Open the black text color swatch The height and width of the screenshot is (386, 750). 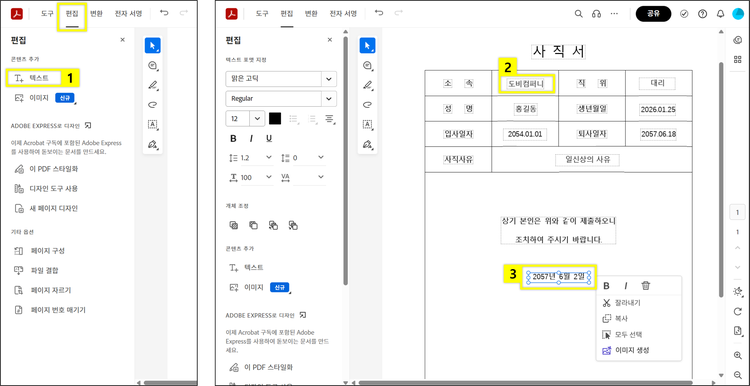[x=275, y=119]
